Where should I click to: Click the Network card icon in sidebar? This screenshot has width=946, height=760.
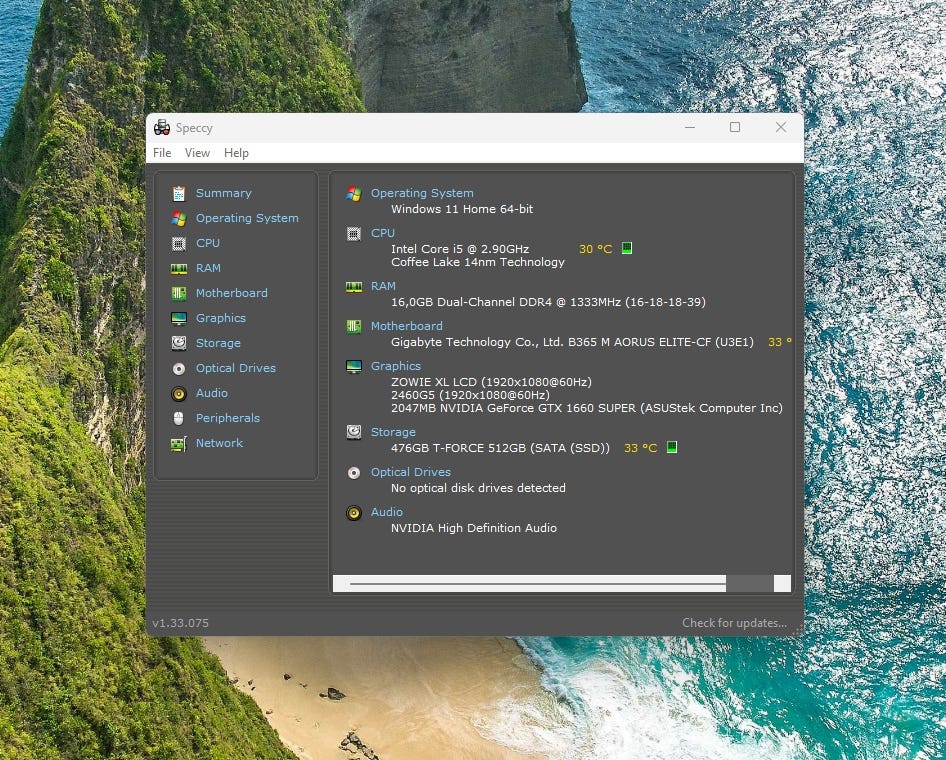179,443
